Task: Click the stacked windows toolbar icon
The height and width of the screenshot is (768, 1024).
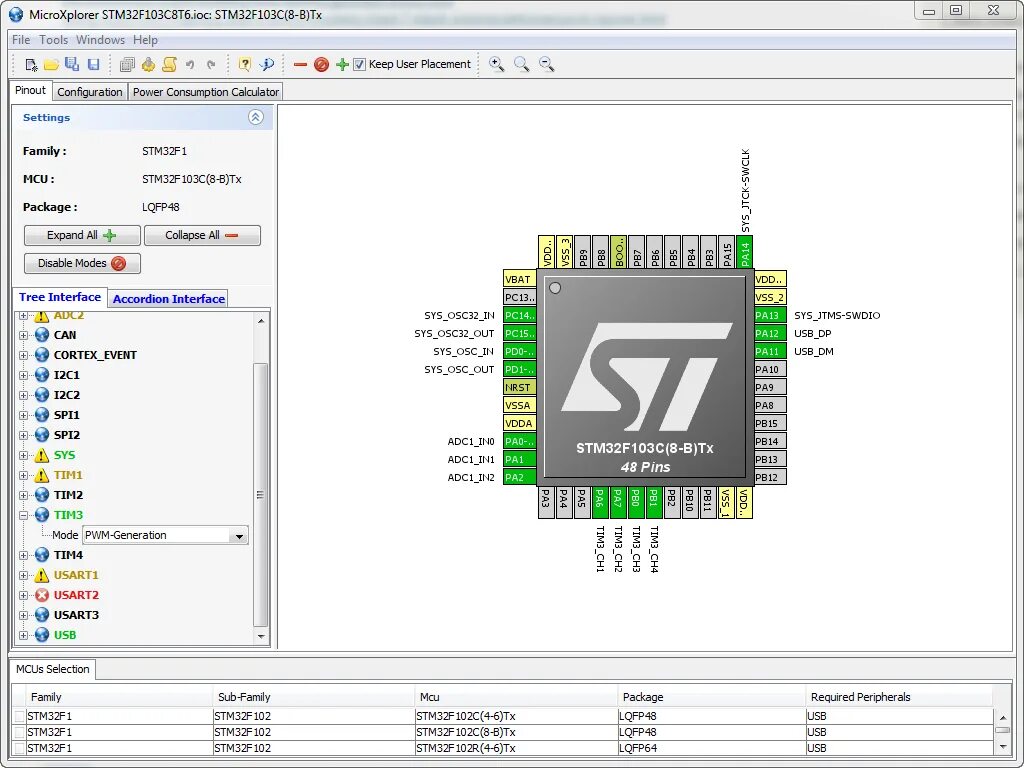Action: tap(127, 65)
